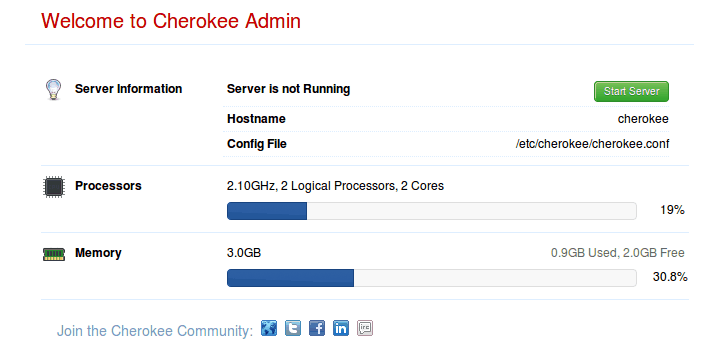Viewport: 720px width, 360px height.
Task: Click the '2.10GHz, 2 Logical Processors, 2 Cores' text
Action: [336, 186]
